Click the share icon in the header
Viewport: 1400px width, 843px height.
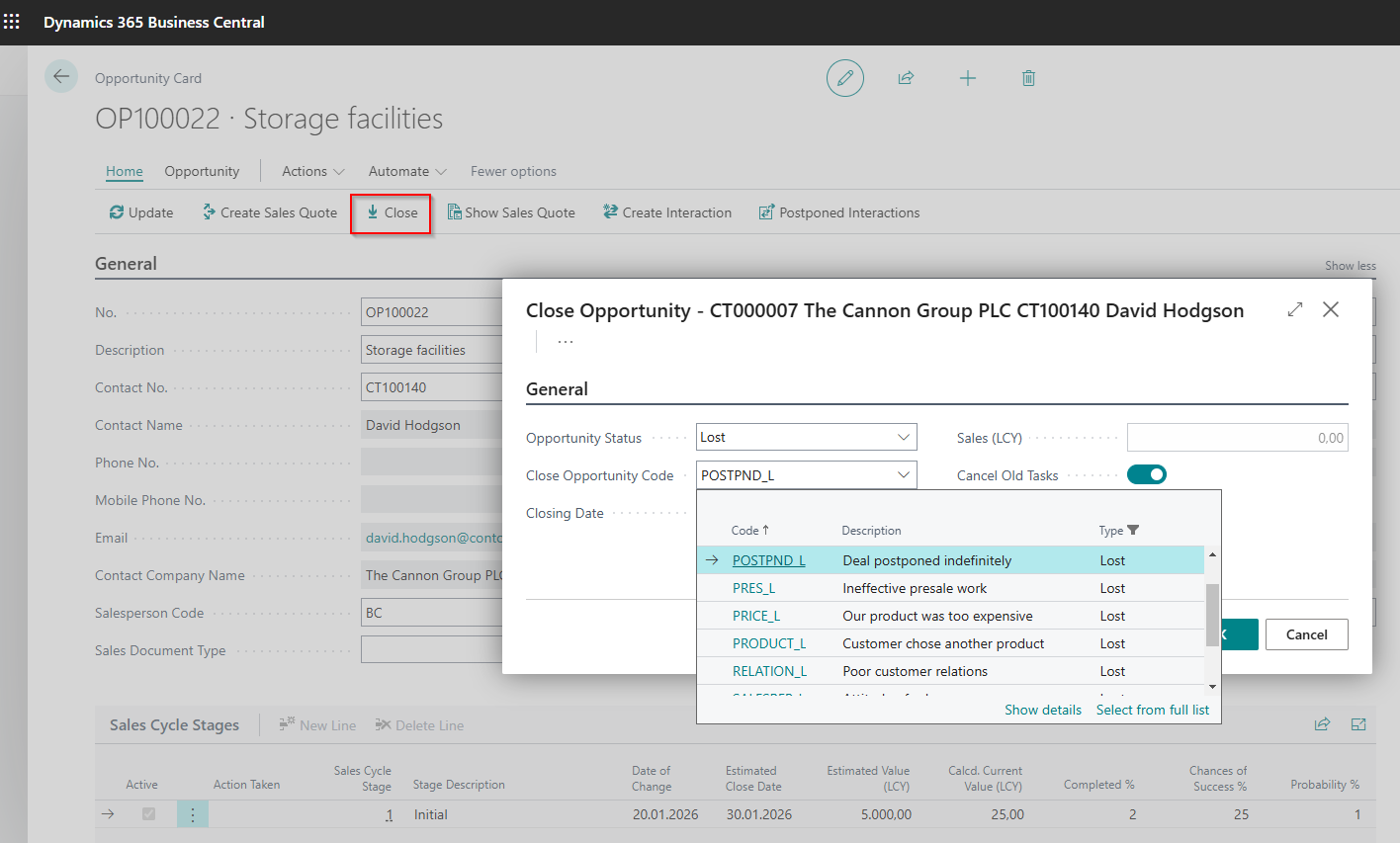coord(906,78)
